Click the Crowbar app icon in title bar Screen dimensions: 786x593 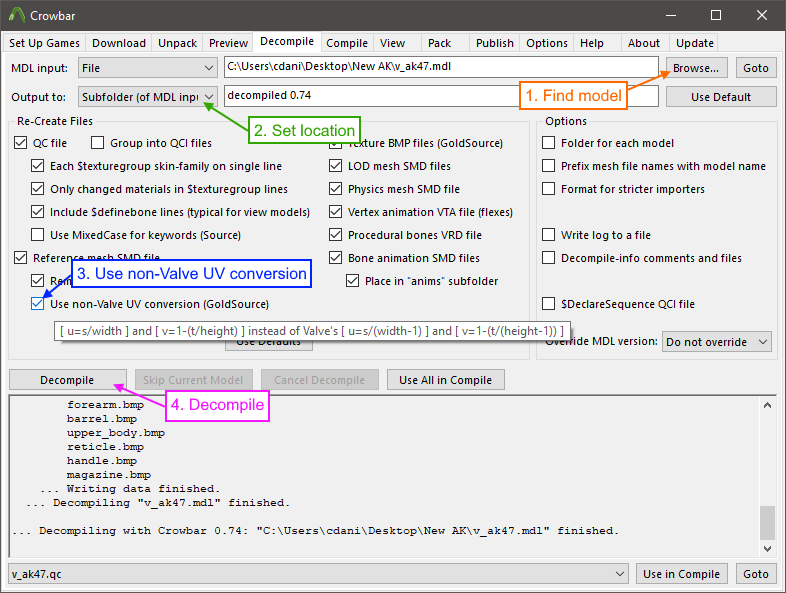tap(17, 15)
